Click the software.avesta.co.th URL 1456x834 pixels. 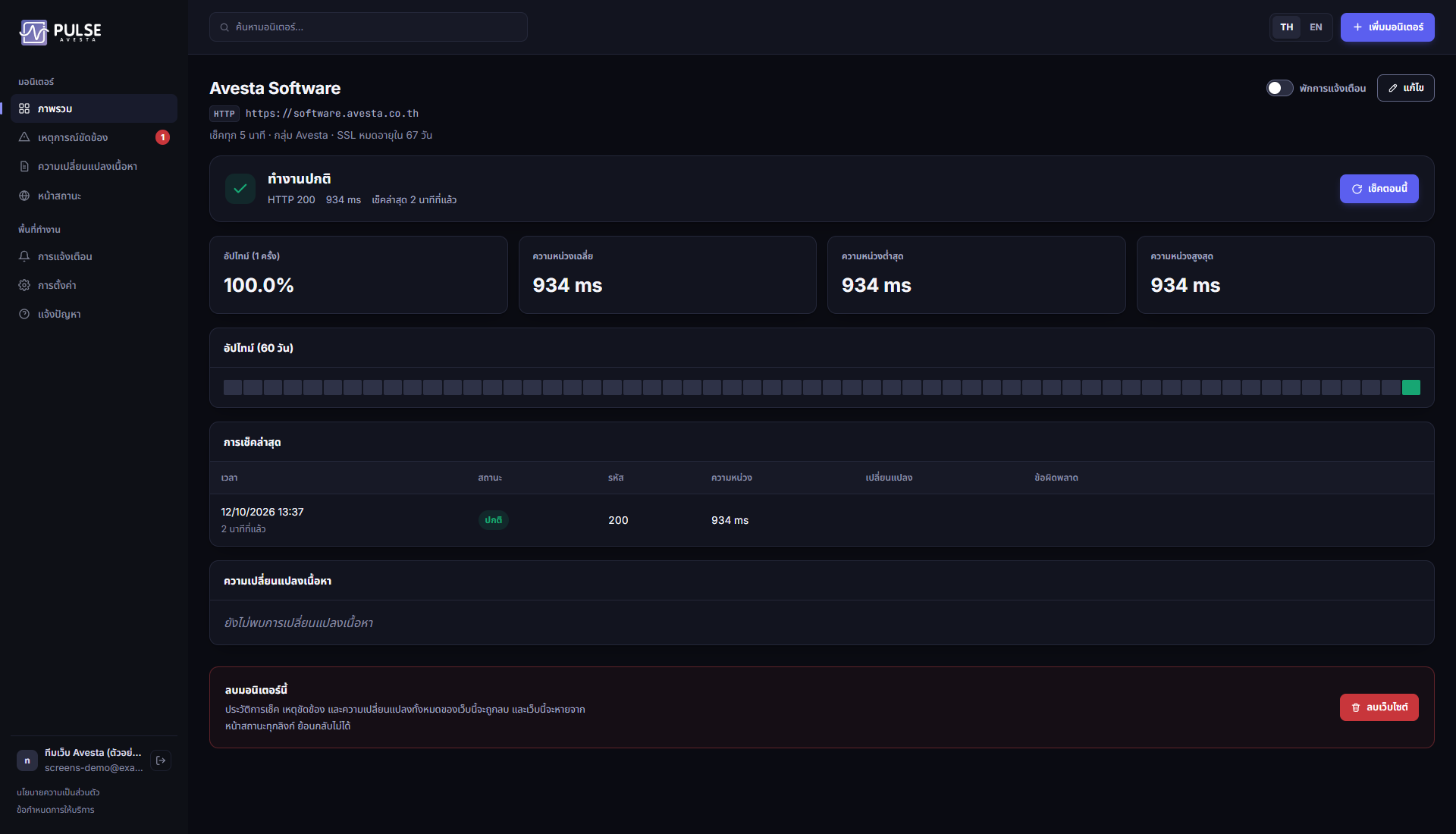(x=332, y=114)
